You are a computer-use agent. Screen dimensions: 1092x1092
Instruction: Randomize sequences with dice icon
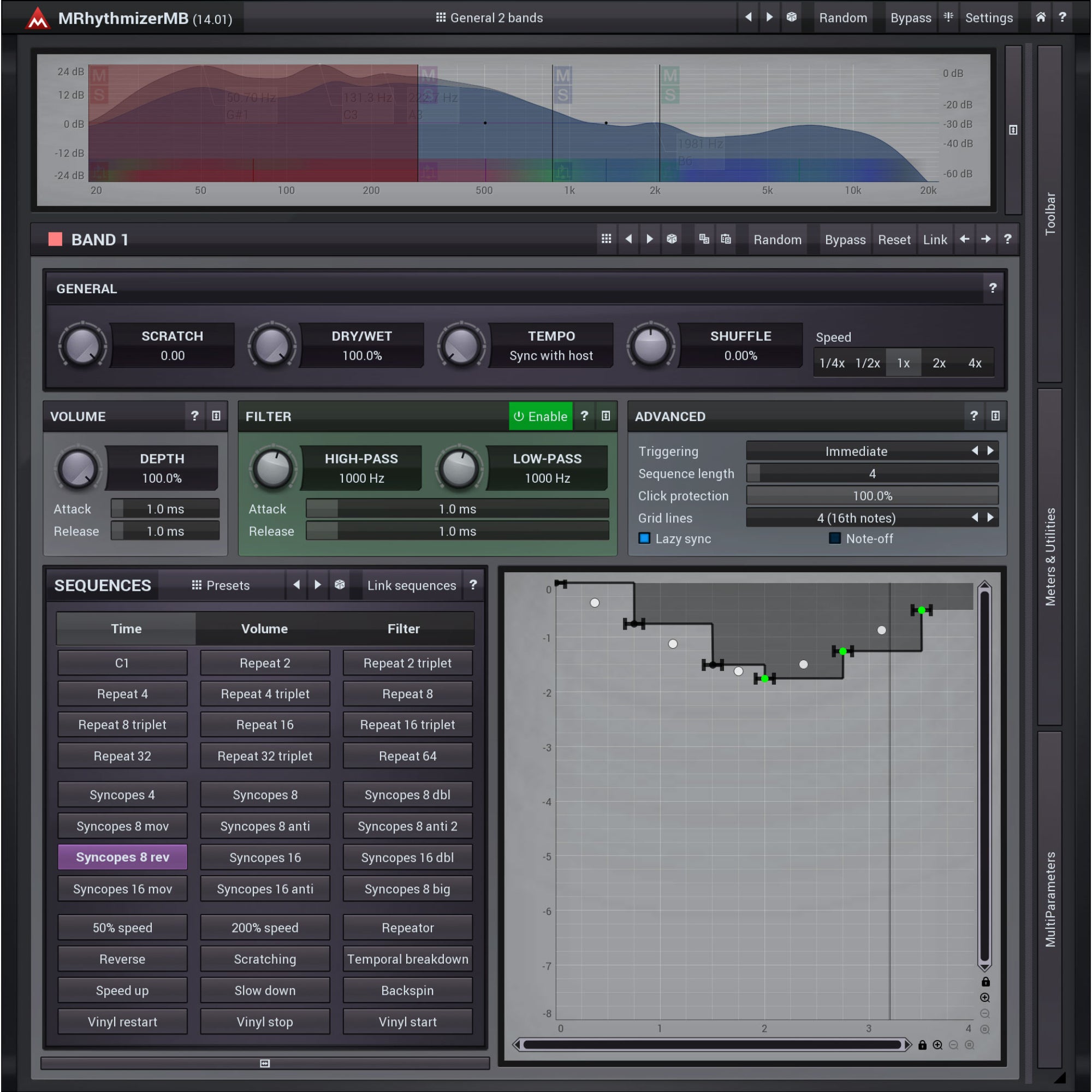pyautogui.click(x=340, y=585)
